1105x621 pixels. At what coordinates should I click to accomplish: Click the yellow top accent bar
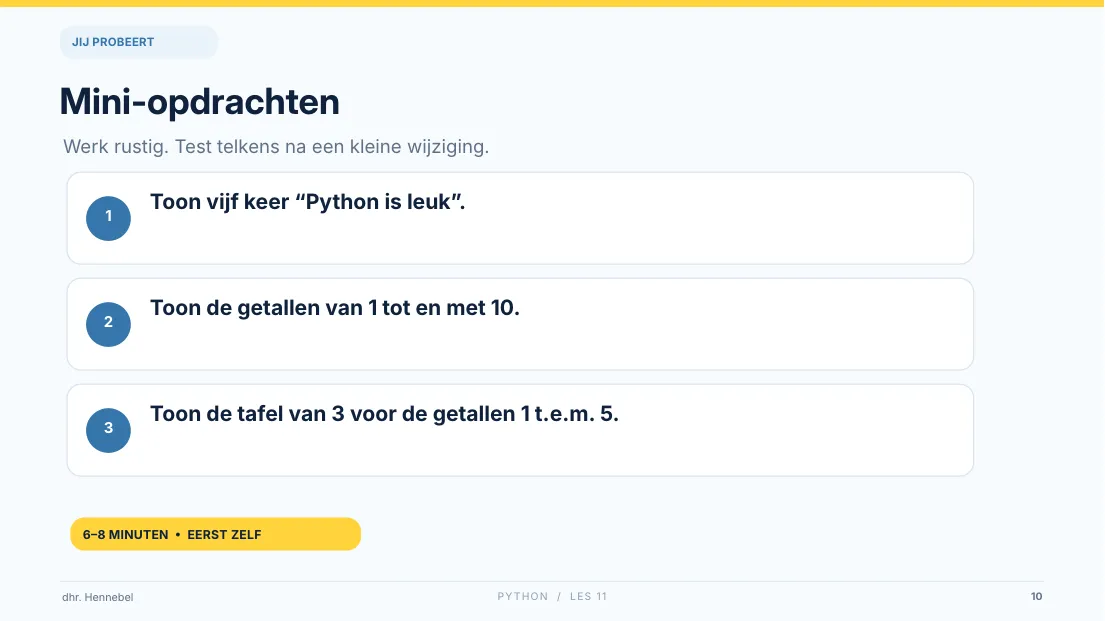point(552,4)
